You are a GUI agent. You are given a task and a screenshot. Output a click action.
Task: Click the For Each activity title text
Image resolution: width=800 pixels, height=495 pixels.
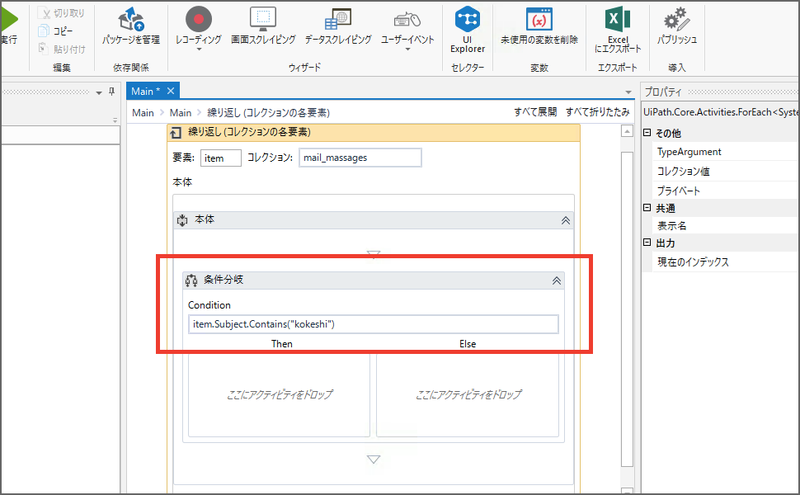249,132
